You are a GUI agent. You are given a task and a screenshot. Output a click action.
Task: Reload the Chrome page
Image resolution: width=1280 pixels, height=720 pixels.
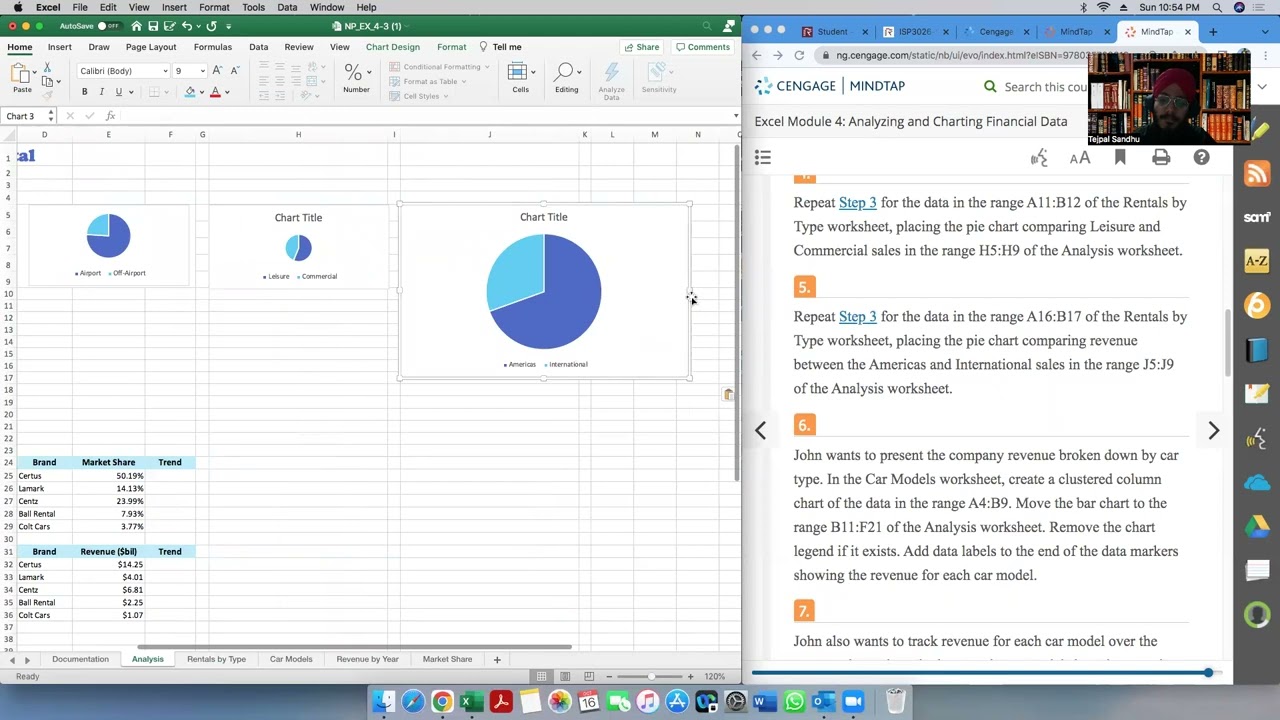tap(799, 56)
